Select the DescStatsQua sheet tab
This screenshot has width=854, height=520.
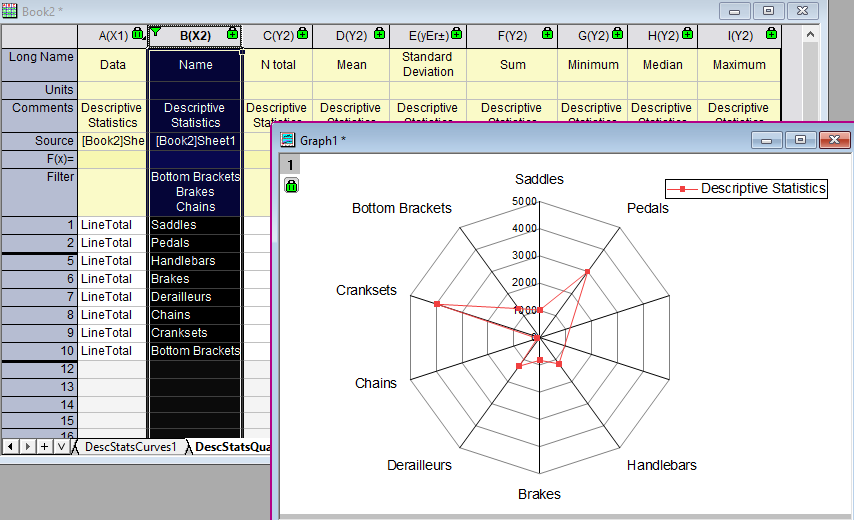click(231, 447)
